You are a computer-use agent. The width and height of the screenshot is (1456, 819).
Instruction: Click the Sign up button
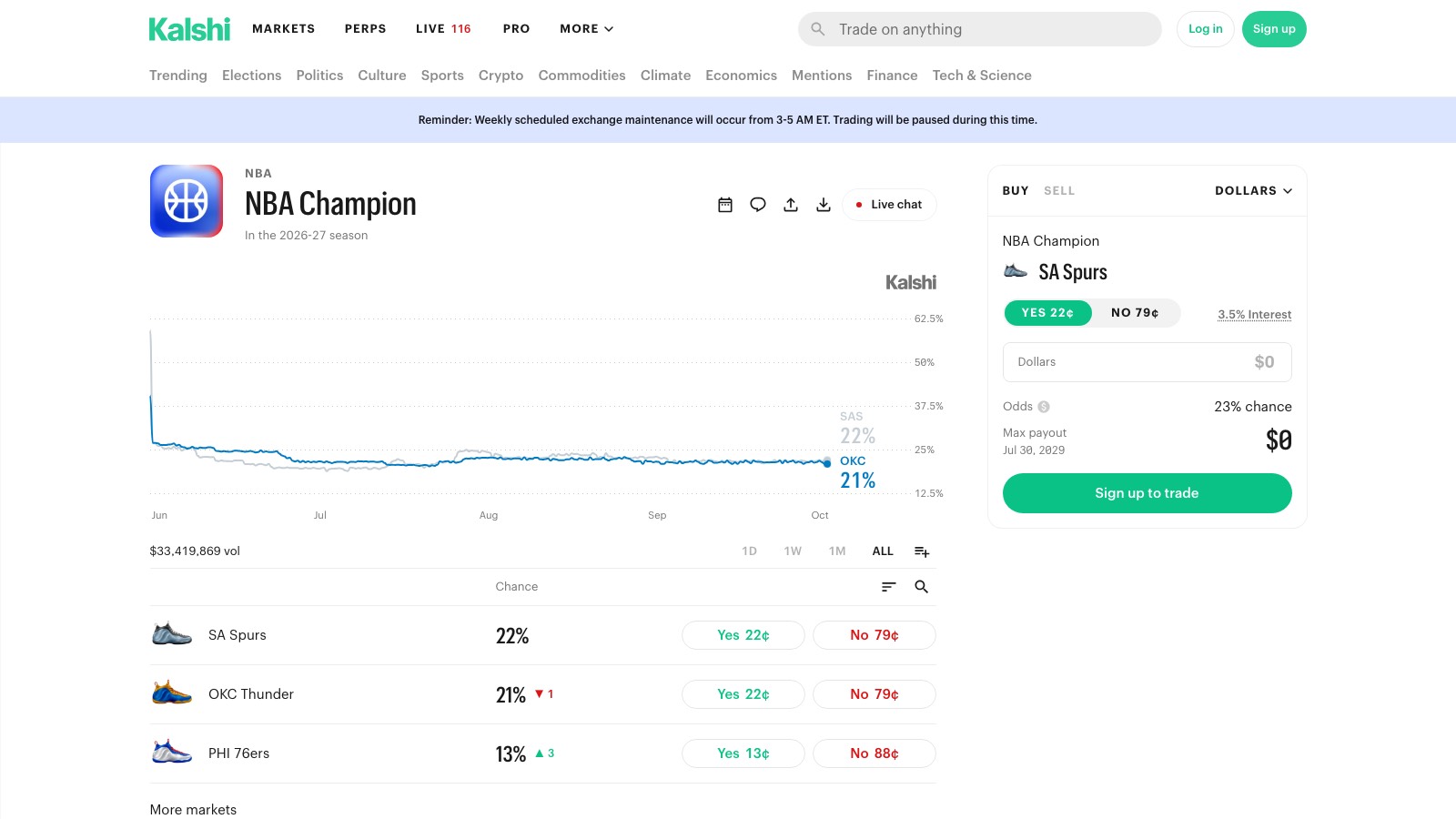coord(1274,29)
